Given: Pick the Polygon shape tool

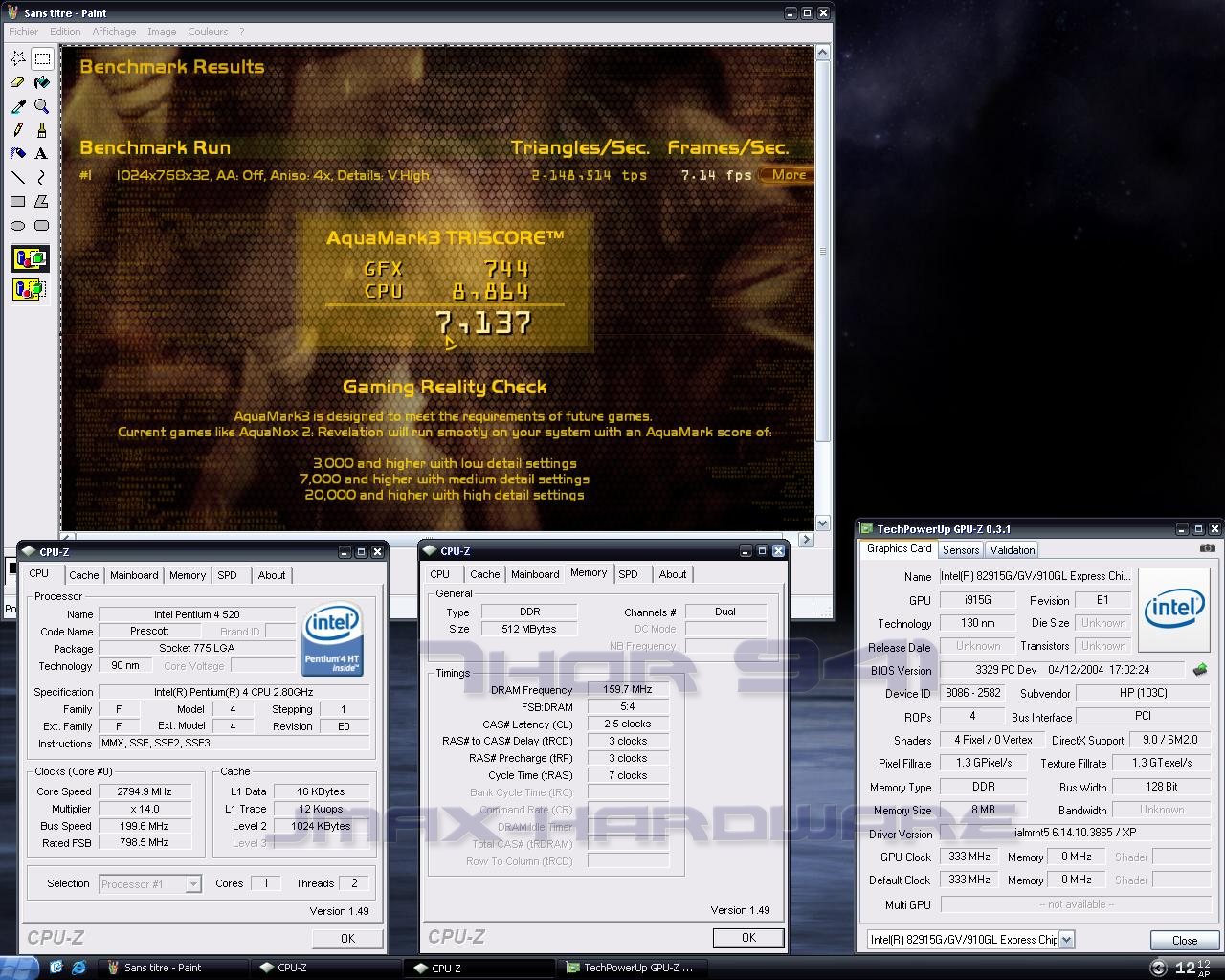Looking at the screenshot, I should tap(41, 201).
